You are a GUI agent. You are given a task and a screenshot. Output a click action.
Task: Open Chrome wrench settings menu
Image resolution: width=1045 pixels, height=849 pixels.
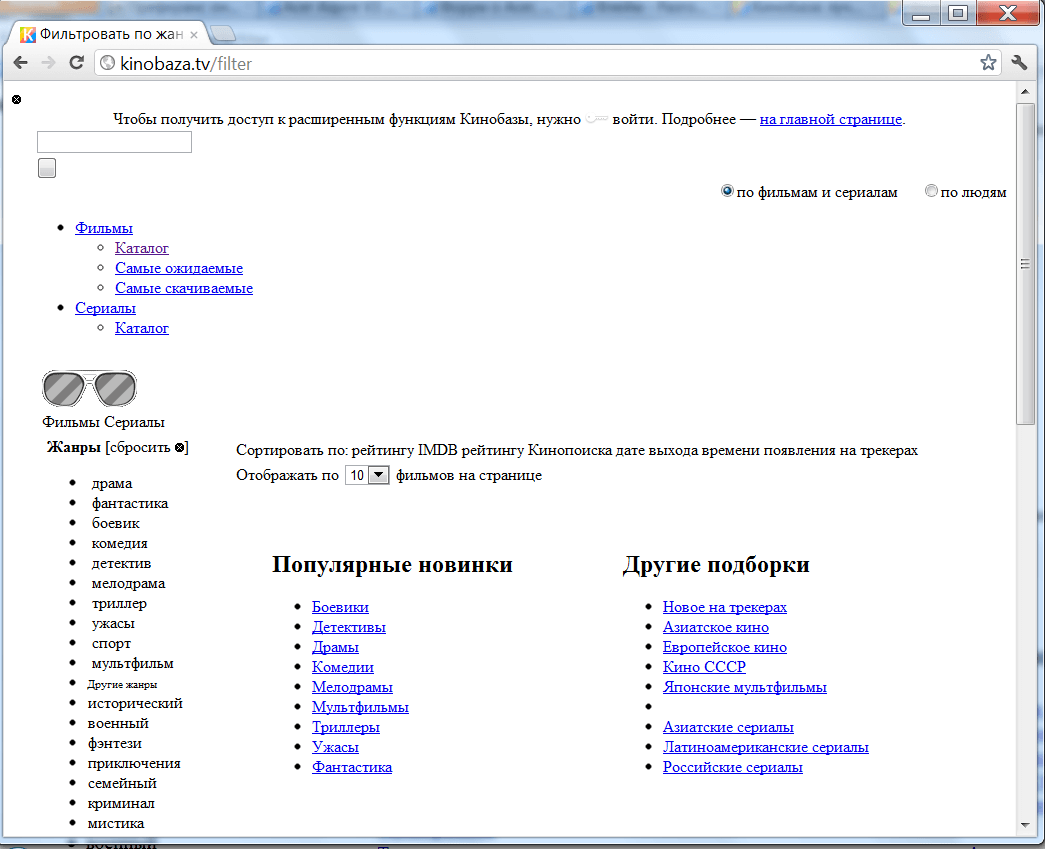(1019, 63)
